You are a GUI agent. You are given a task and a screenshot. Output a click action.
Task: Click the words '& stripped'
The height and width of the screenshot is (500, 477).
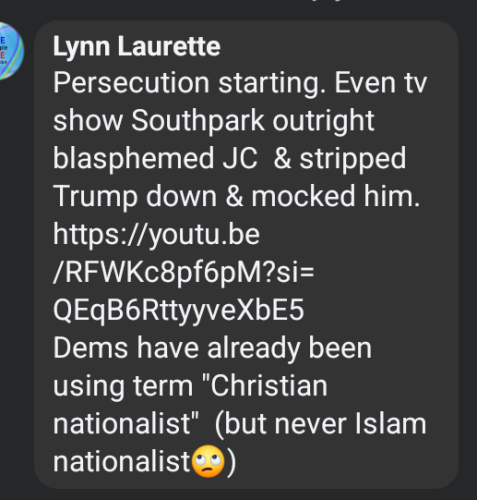pyautogui.click(x=340, y=158)
